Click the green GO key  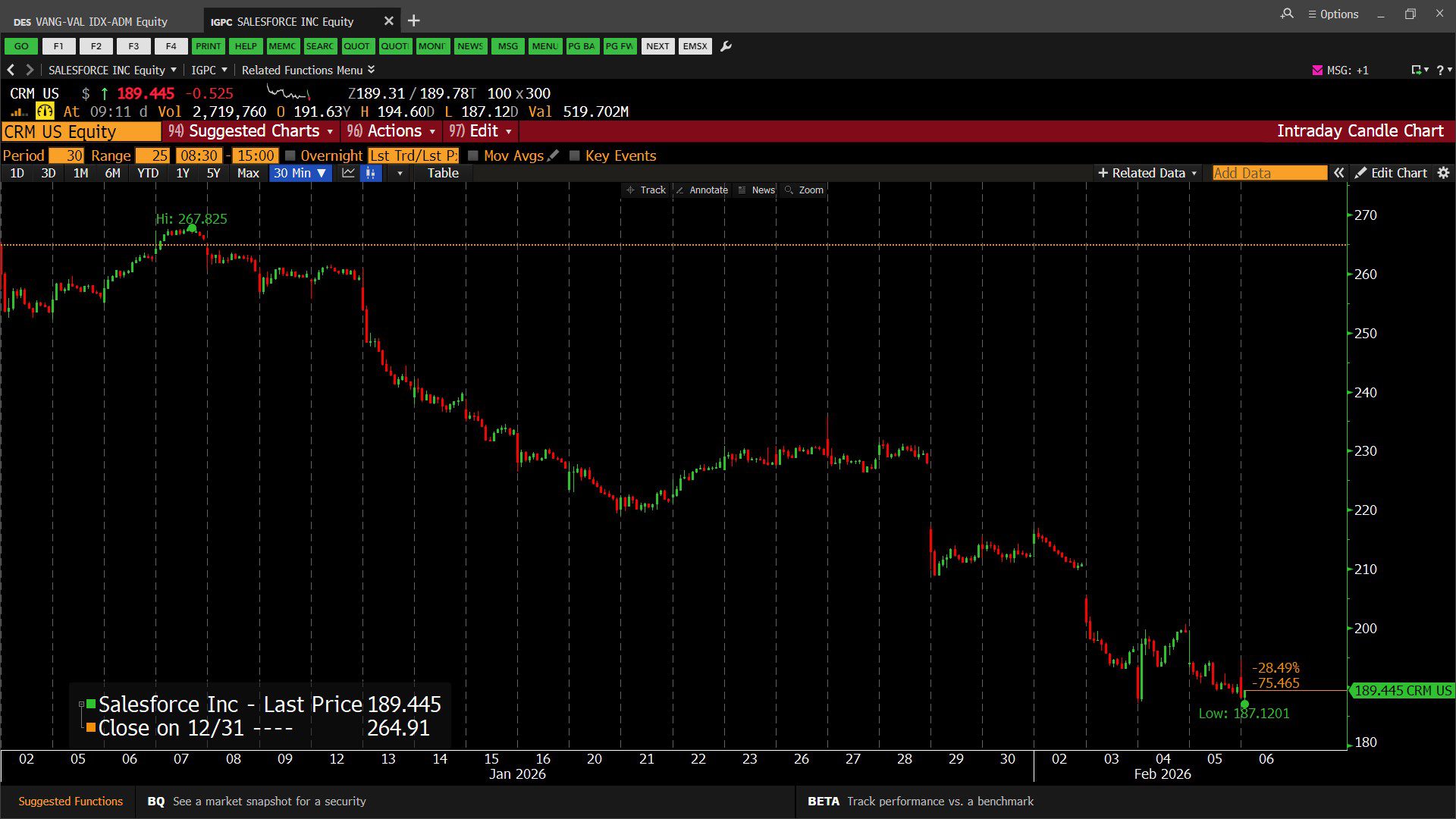click(x=21, y=46)
